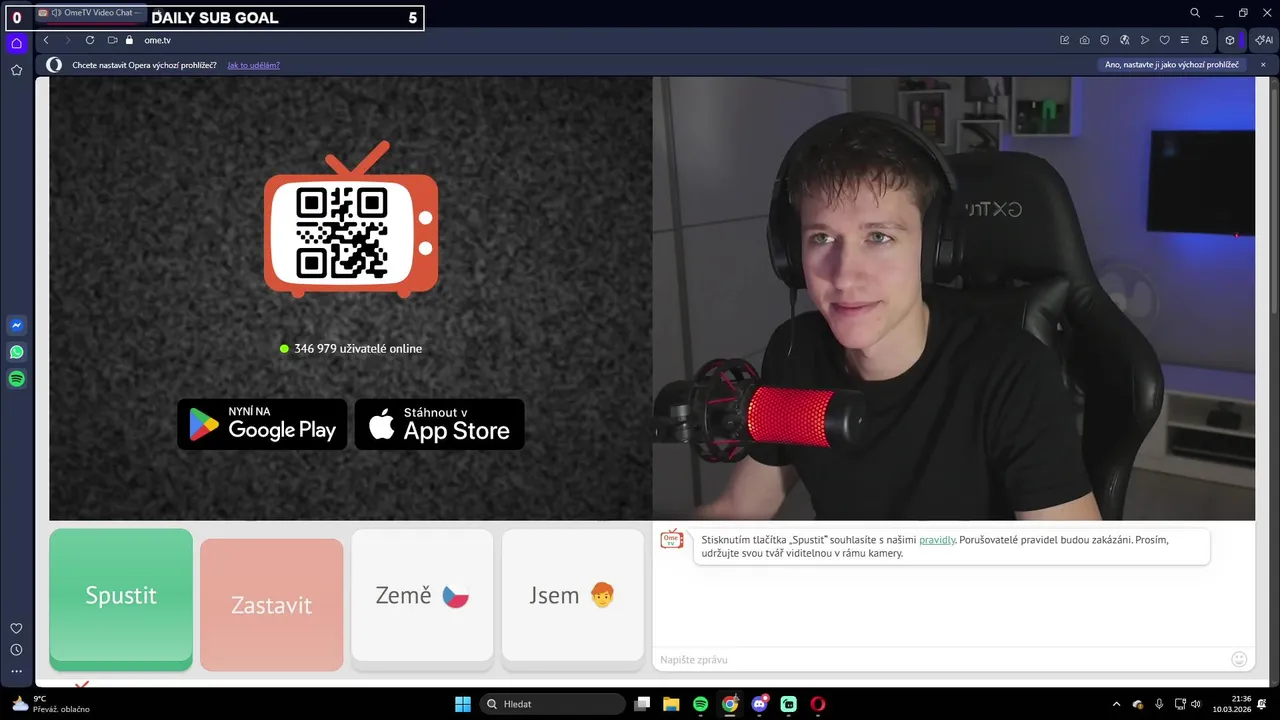The width and height of the screenshot is (1280, 720).
Task: Click 'Ano, nastavte ji jako výchozí prohlížeč' button
Action: point(1172,65)
